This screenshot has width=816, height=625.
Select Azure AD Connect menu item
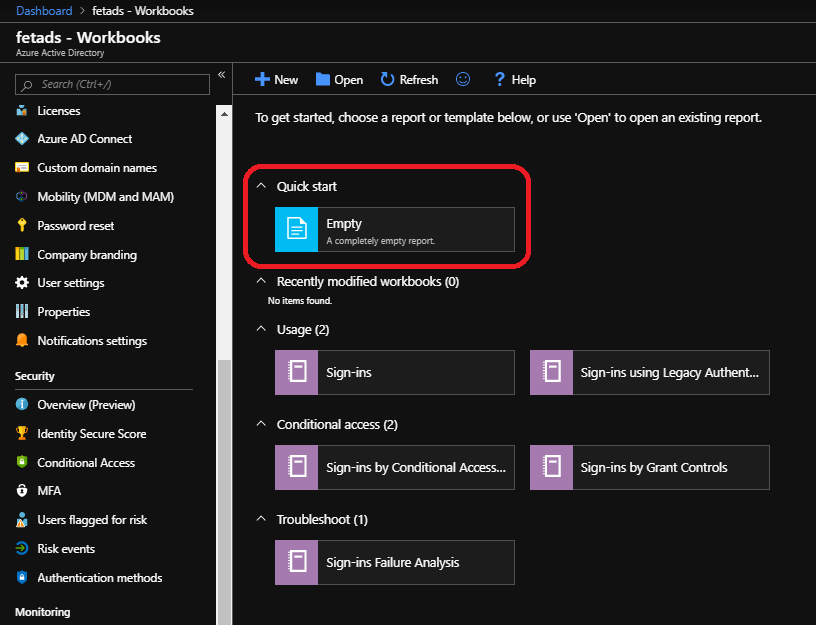click(84, 139)
